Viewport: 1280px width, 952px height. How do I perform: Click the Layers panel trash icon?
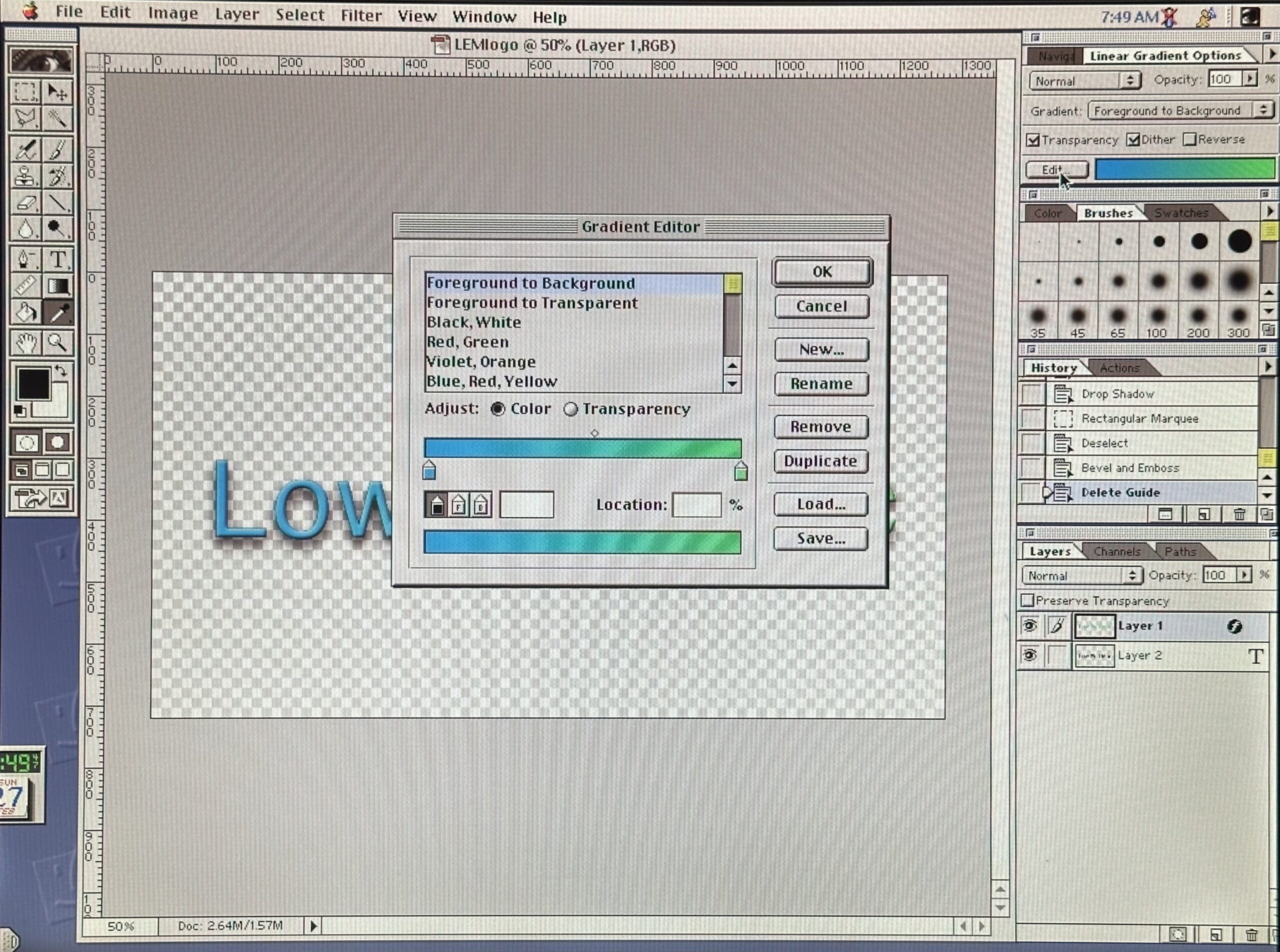tap(1251, 934)
